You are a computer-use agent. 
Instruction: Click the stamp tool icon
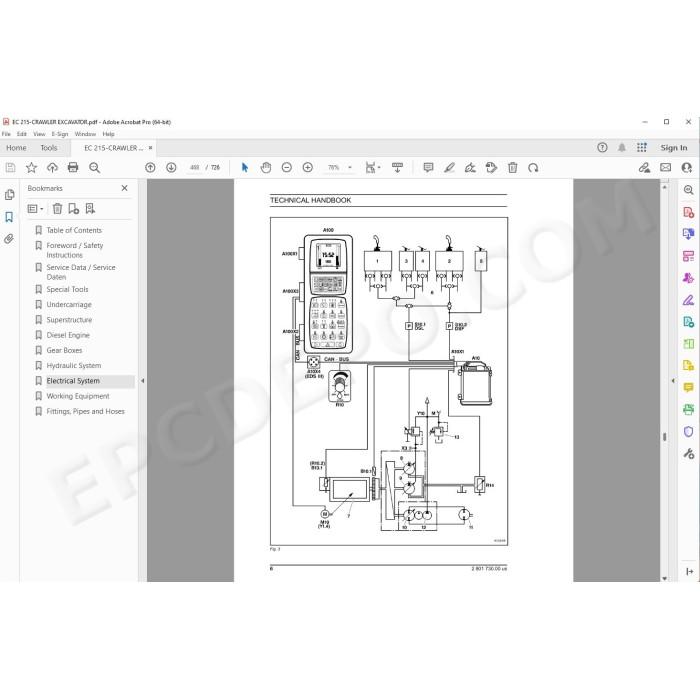tap(491, 168)
